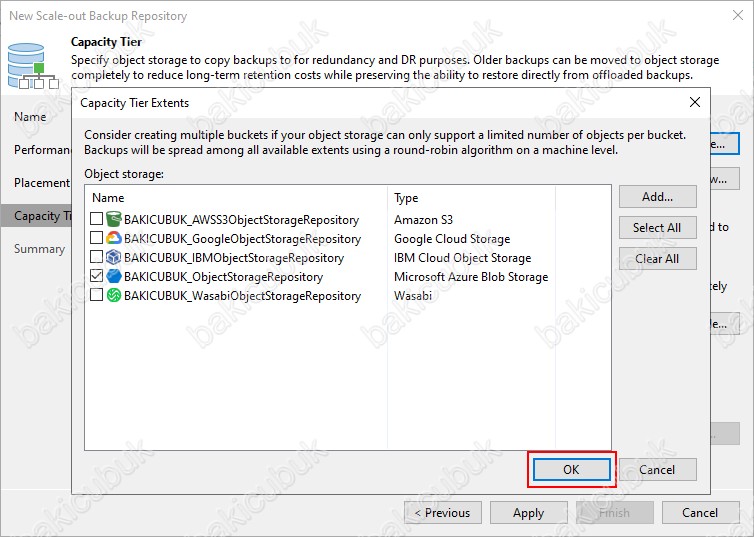Click the Wasabi type cell

click(413, 296)
